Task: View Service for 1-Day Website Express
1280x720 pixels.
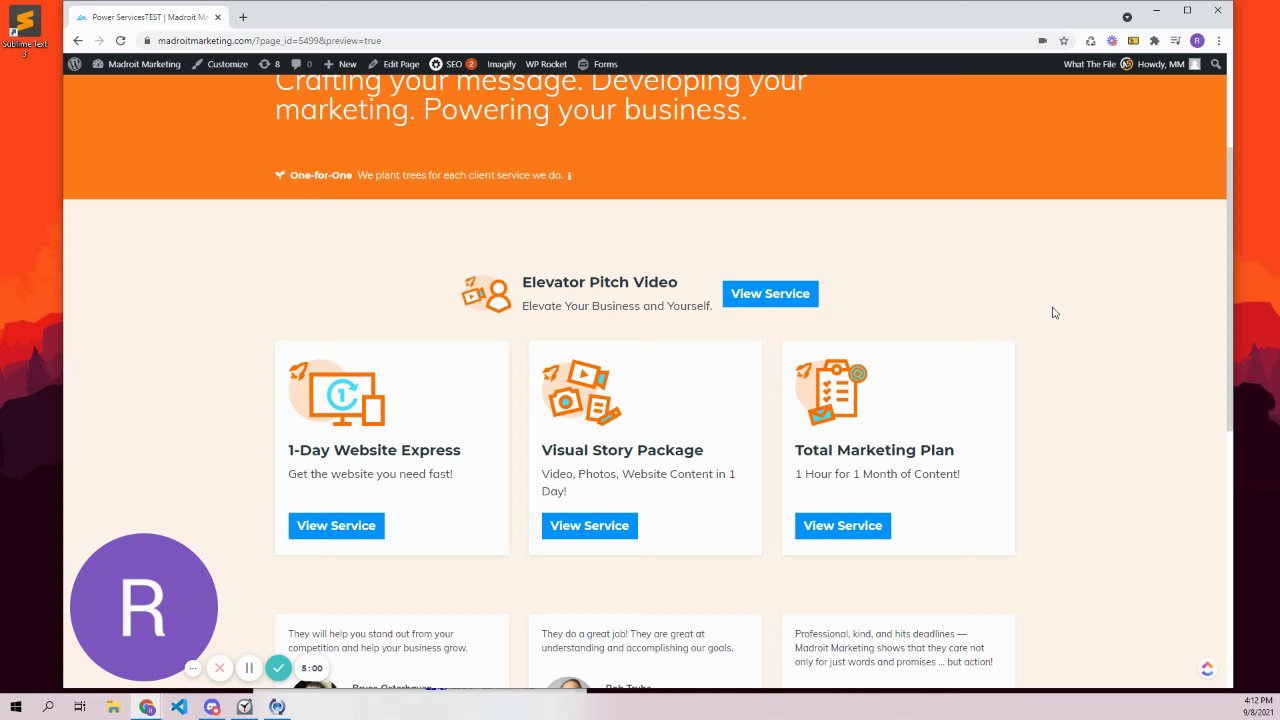Action: (336, 525)
